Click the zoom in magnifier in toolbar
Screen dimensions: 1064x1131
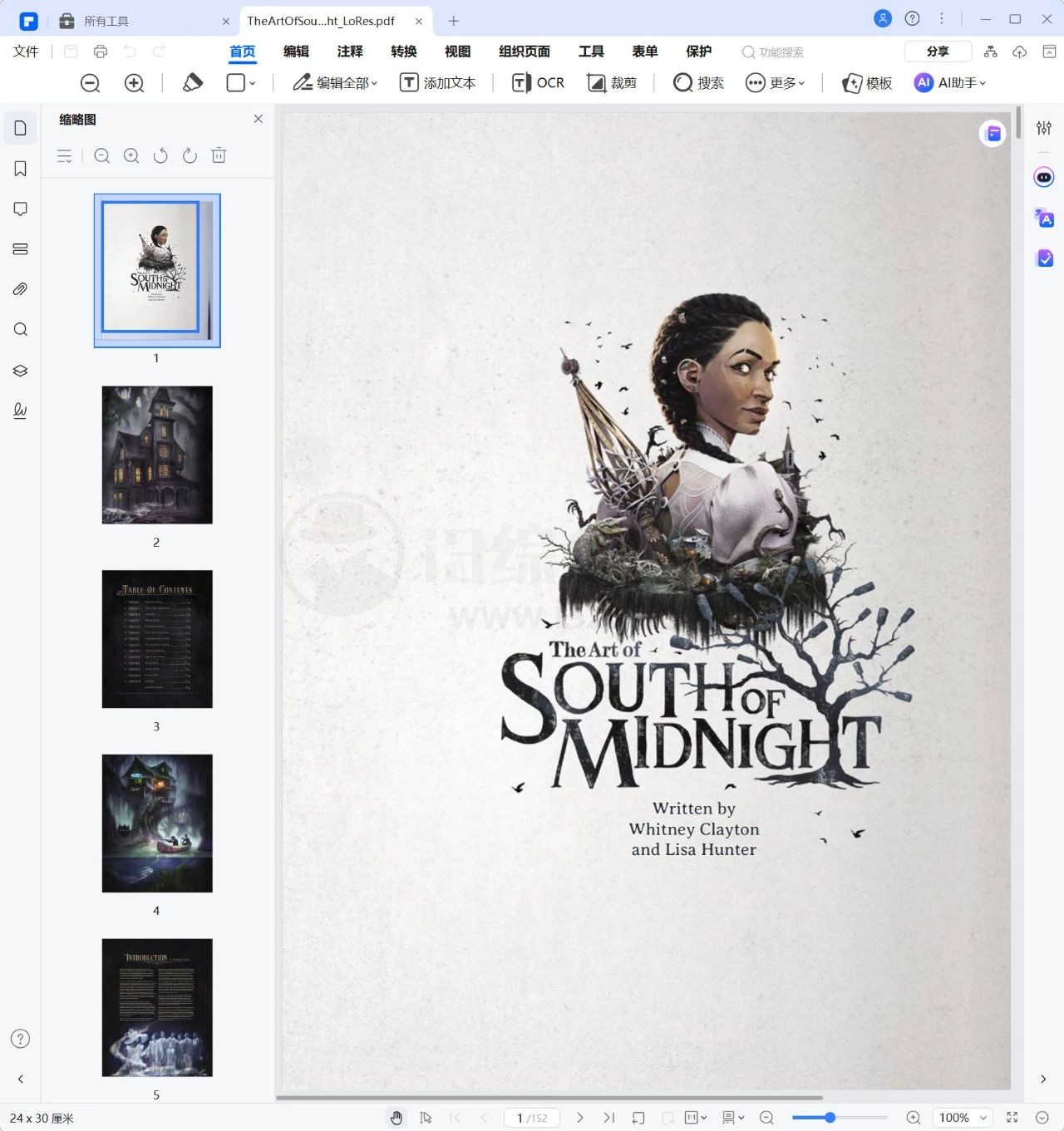click(134, 83)
